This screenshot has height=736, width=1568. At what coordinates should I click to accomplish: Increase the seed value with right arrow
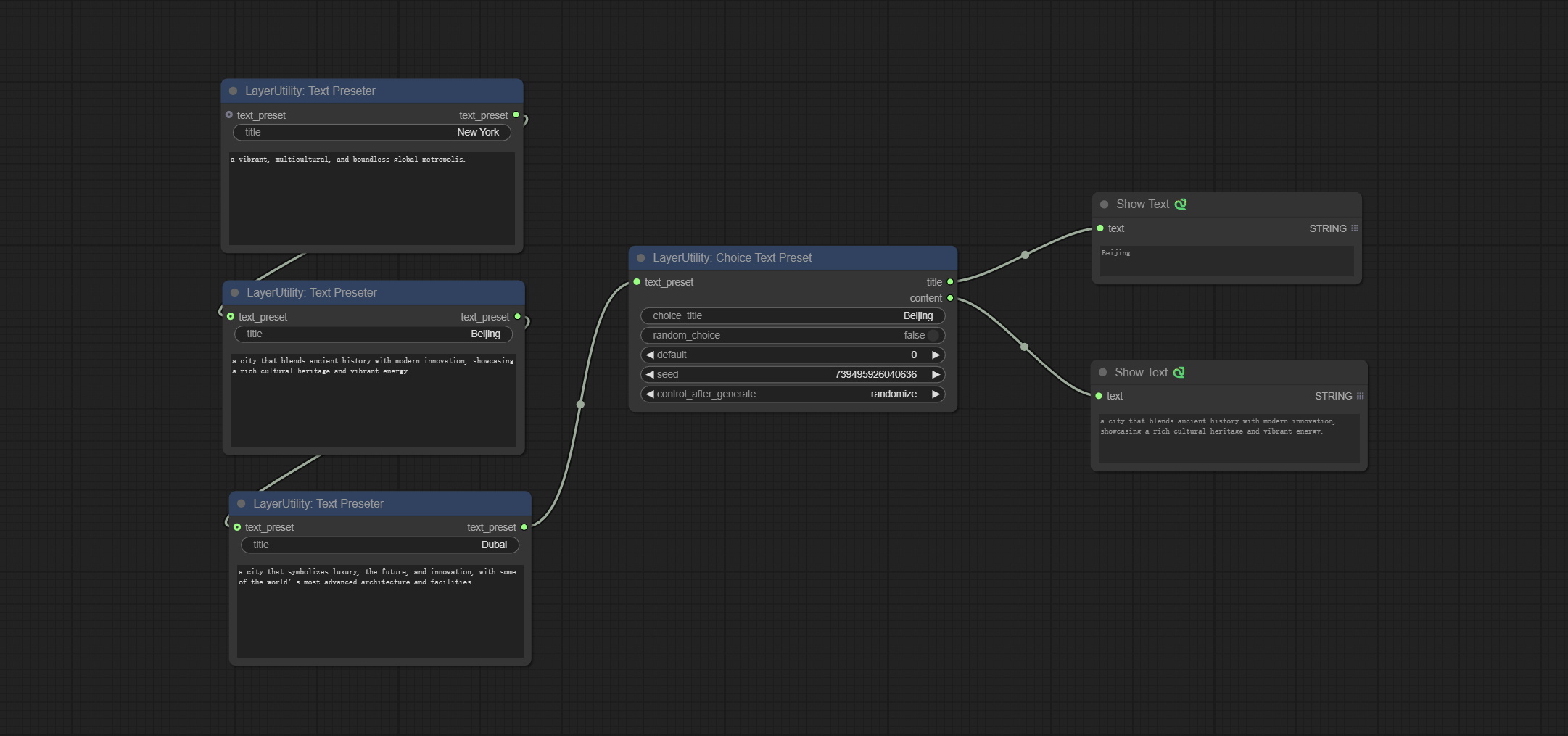click(936, 374)
